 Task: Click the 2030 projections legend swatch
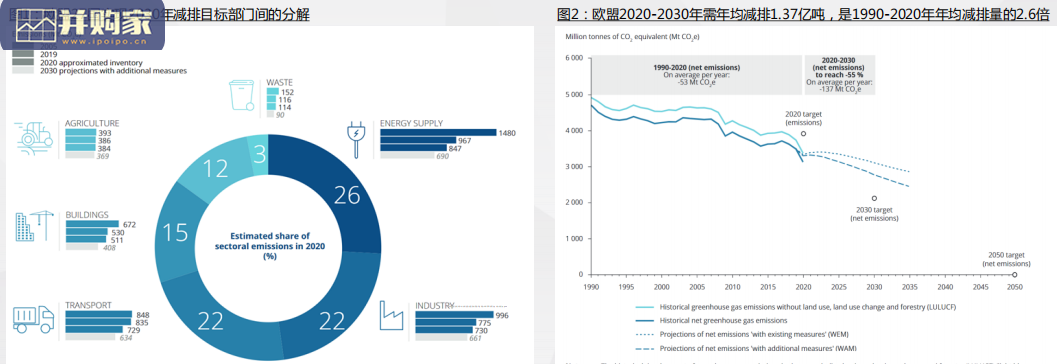click(x=24, y=70)
